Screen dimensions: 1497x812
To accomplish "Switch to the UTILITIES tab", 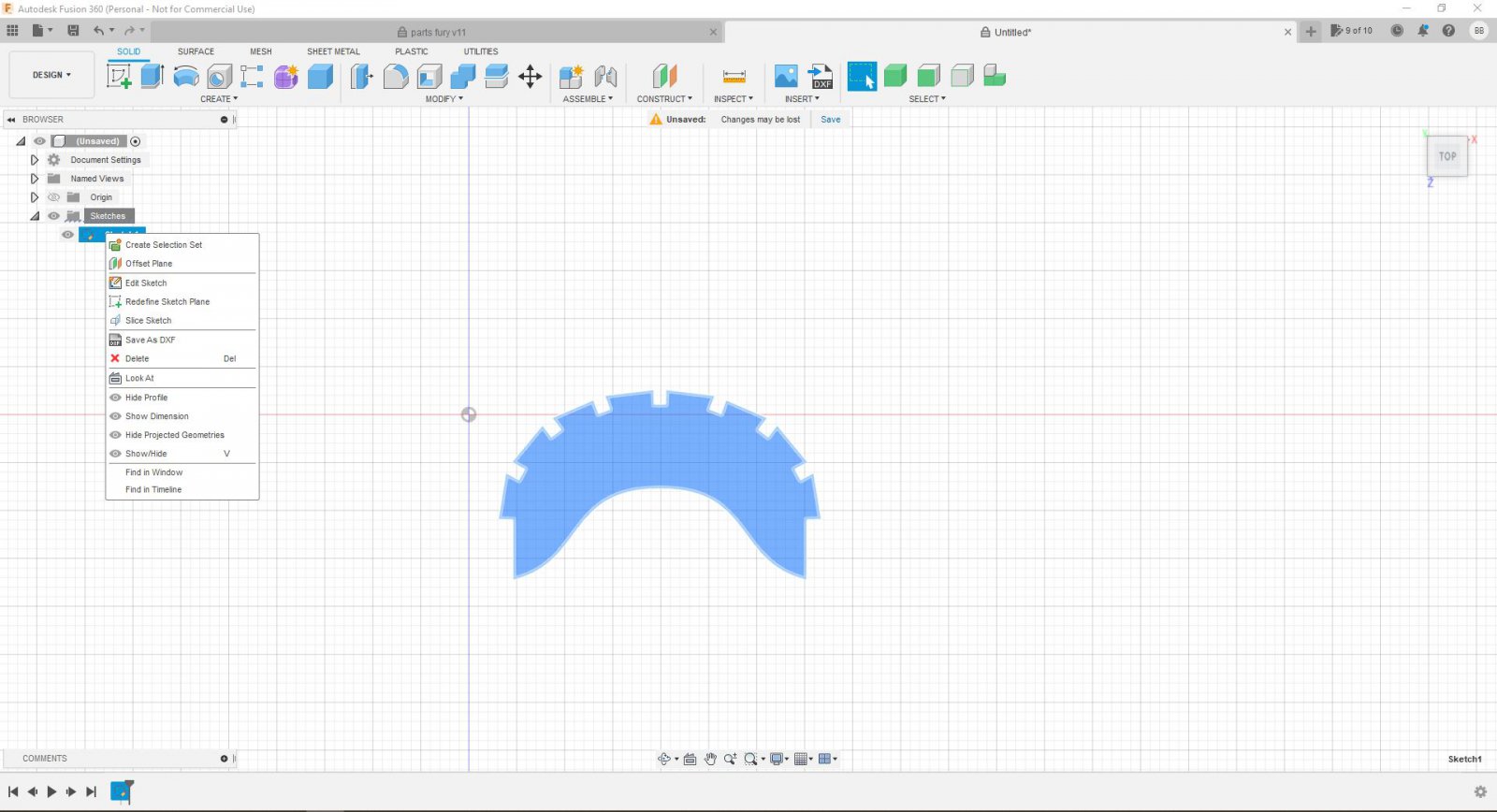I will 481,51.
